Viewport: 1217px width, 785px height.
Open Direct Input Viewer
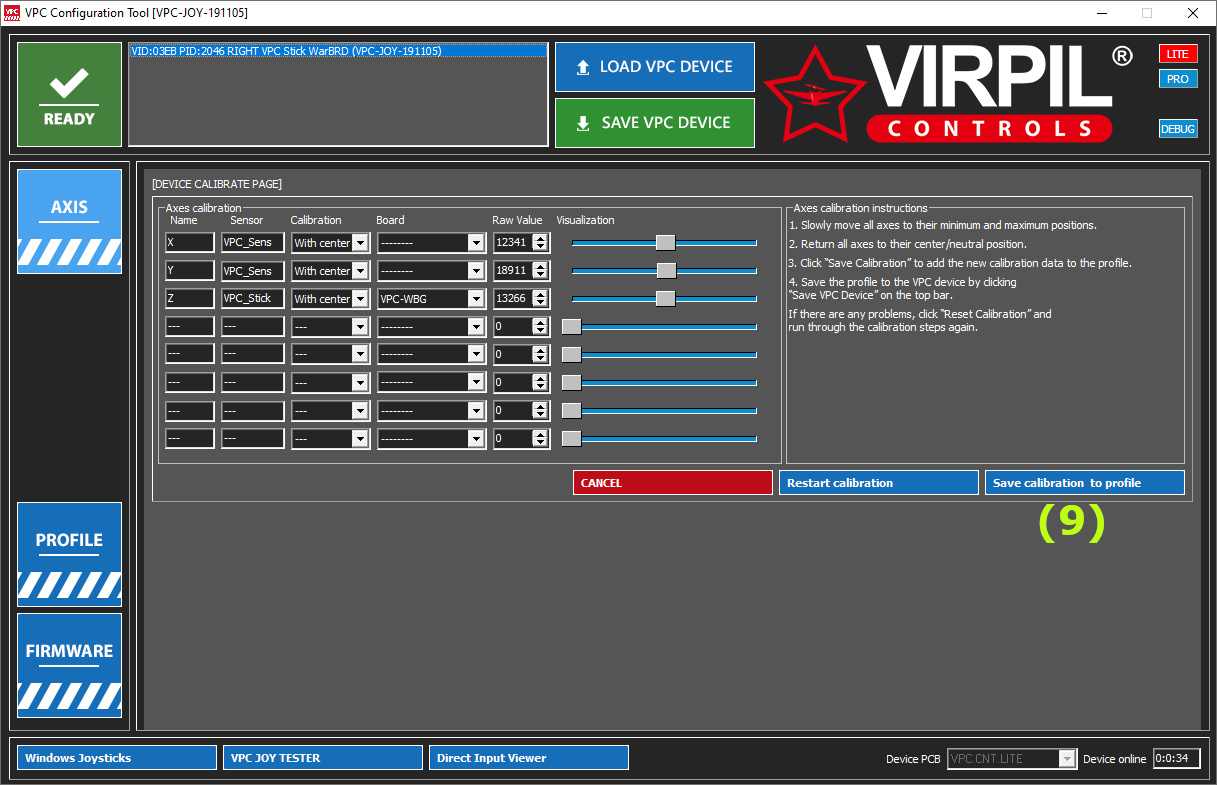[528, 758]
